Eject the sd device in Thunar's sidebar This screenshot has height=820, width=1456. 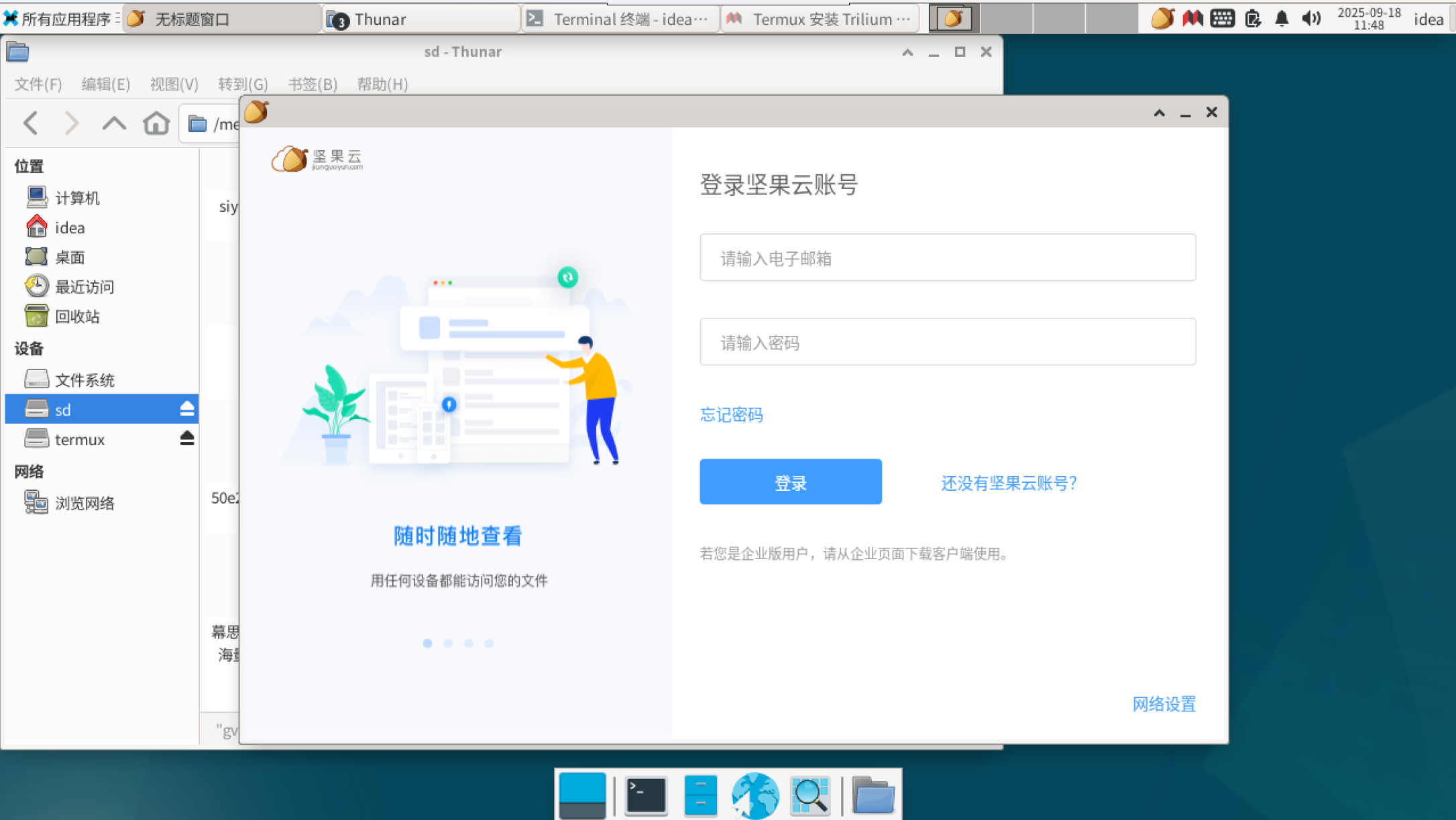pyautogui.click(x=186, y=408)
